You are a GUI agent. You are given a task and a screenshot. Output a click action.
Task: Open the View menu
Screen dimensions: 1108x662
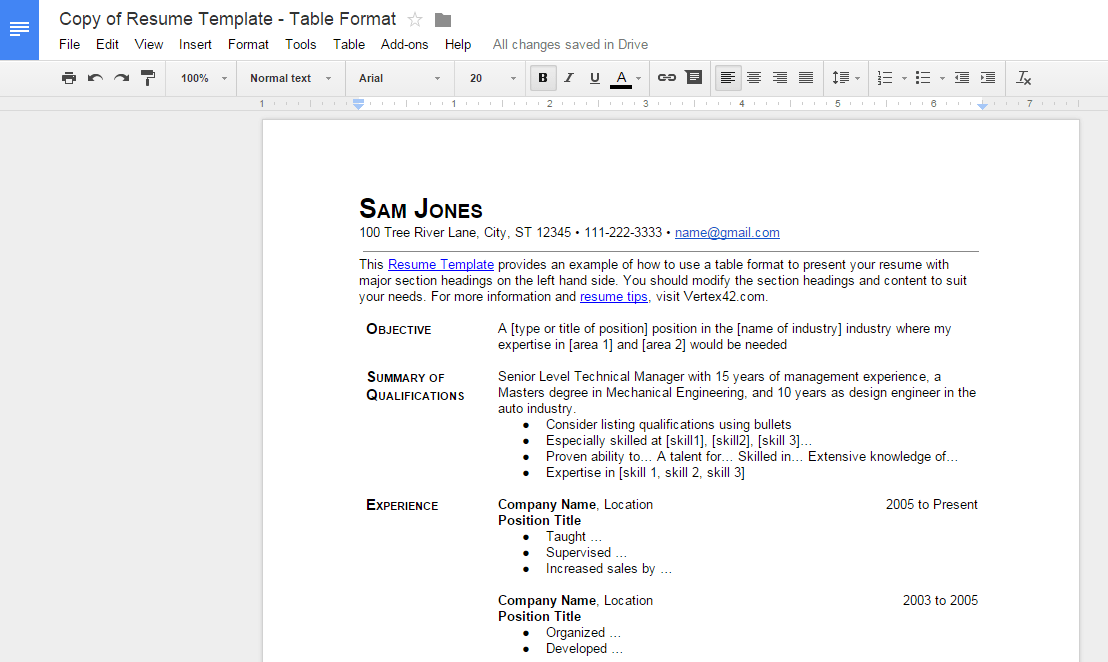pos(149,45)
